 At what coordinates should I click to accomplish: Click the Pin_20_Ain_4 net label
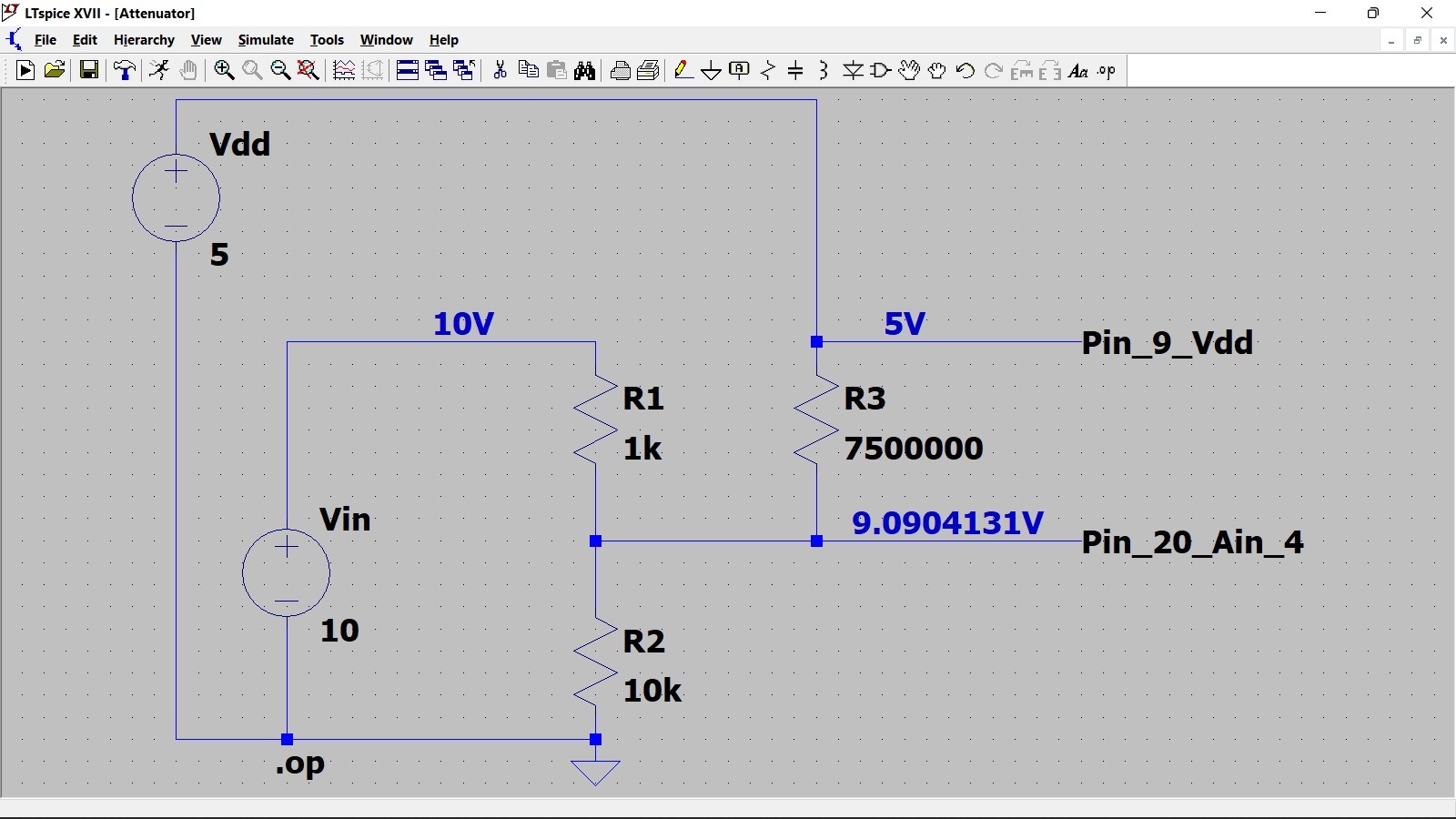pos(1193,542)
